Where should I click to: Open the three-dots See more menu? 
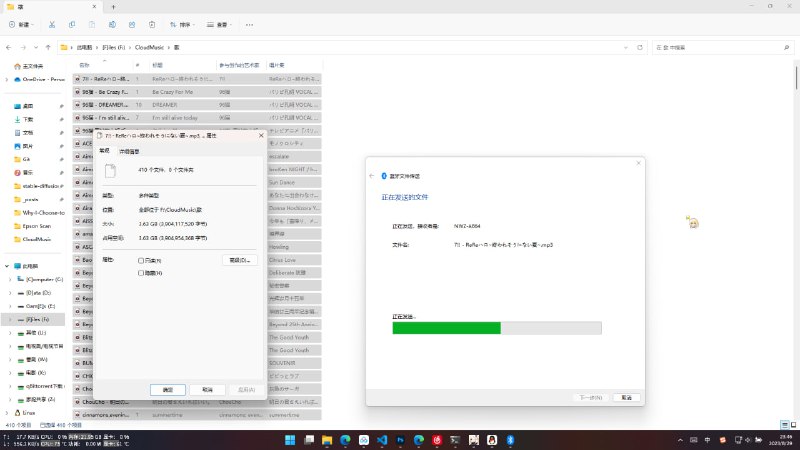pyautogui.click(x=249, y=24)
